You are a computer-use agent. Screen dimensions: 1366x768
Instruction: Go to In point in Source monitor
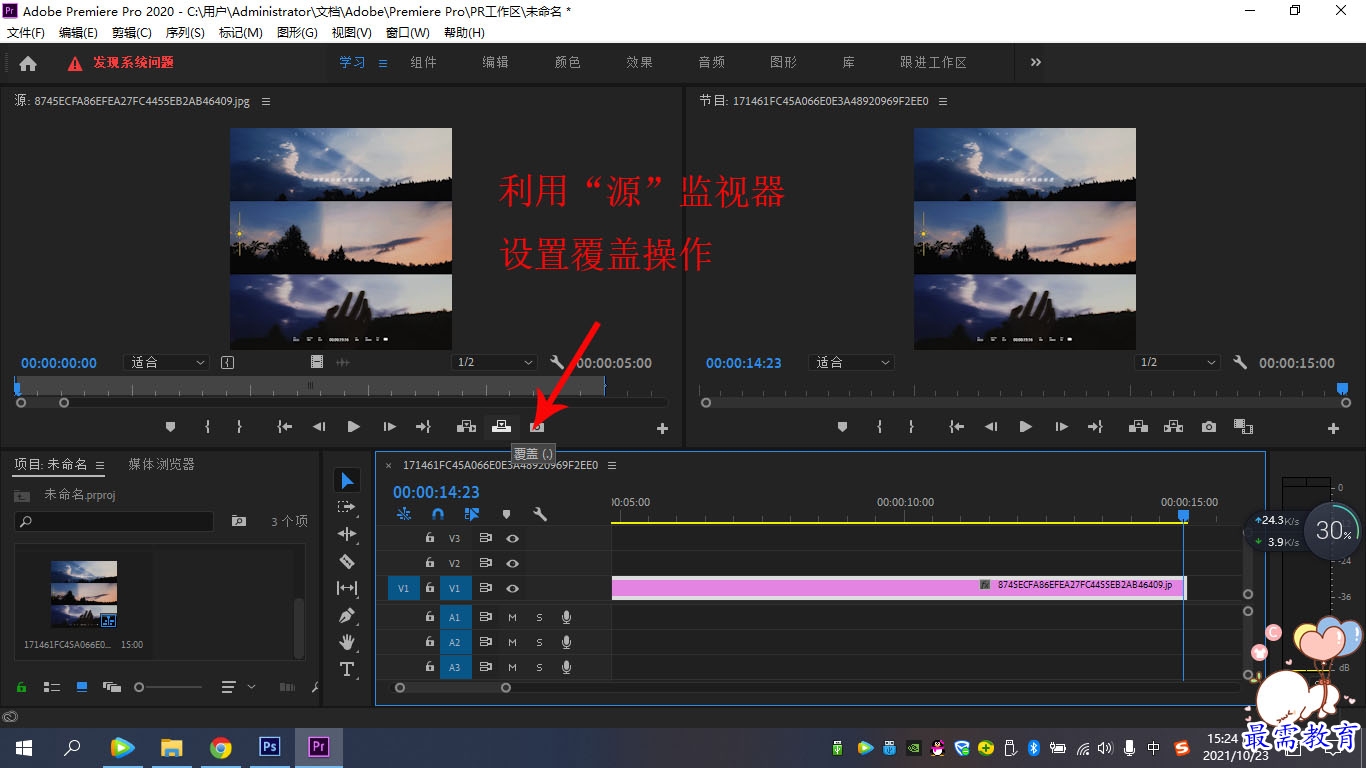[x=285, y=426]
